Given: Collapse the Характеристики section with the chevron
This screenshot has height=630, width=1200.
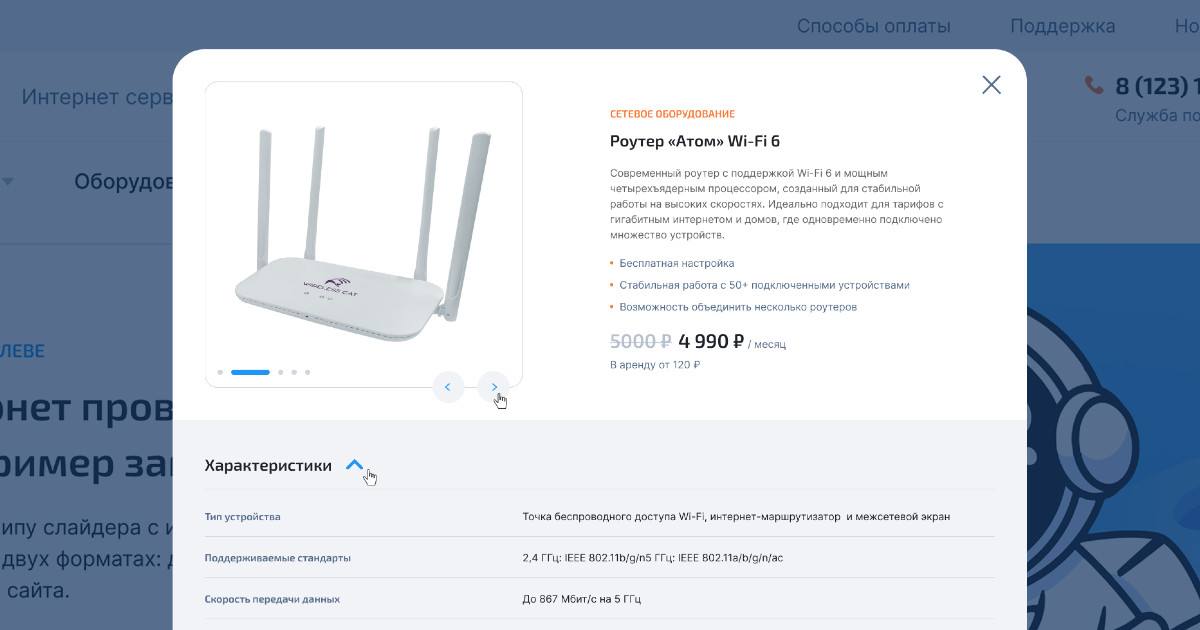Looking at the screenshot, I should click(x=354, y=465).
